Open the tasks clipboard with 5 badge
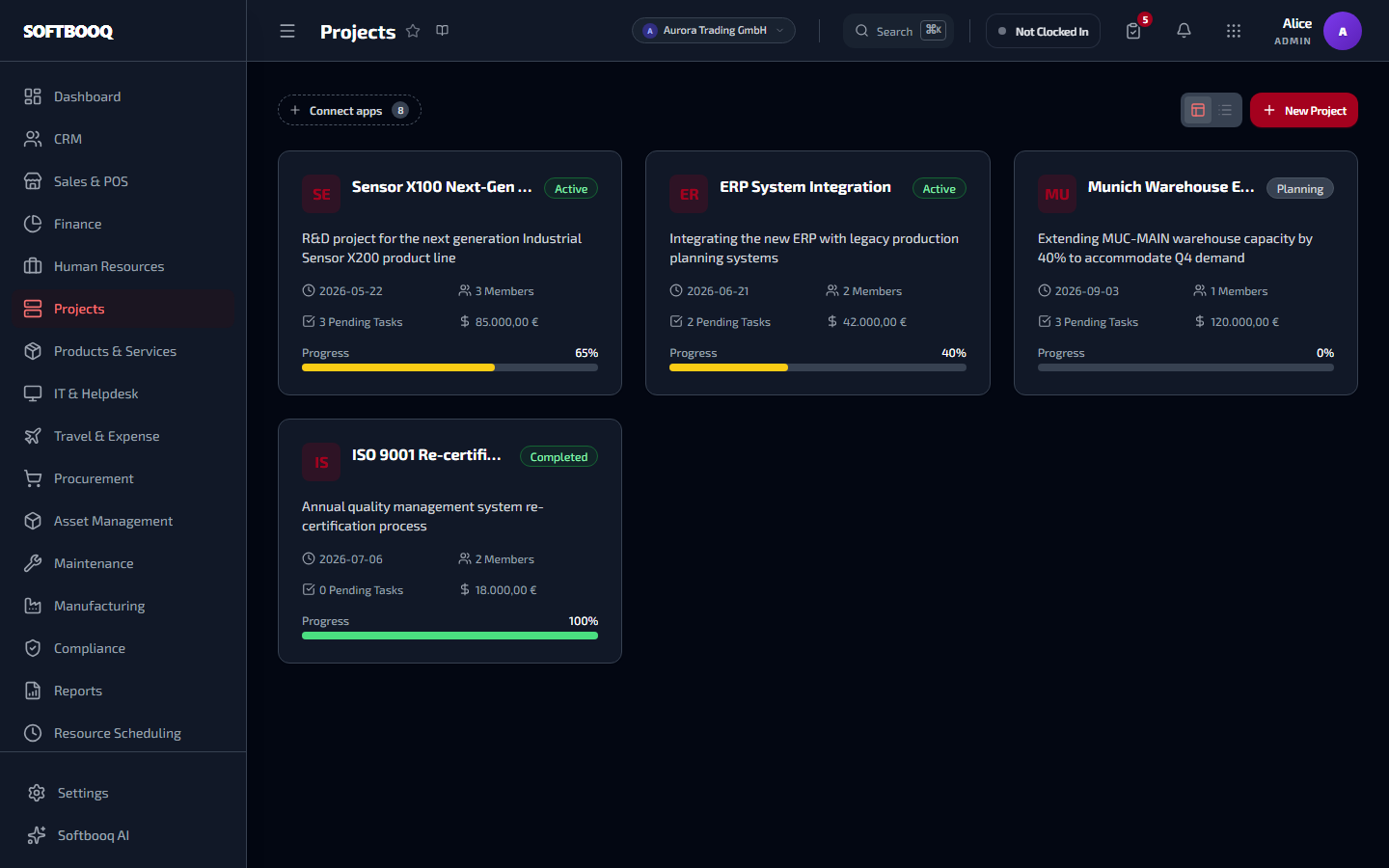The width and height of the screenshot is (1389, 868). tap(1134, 31)
